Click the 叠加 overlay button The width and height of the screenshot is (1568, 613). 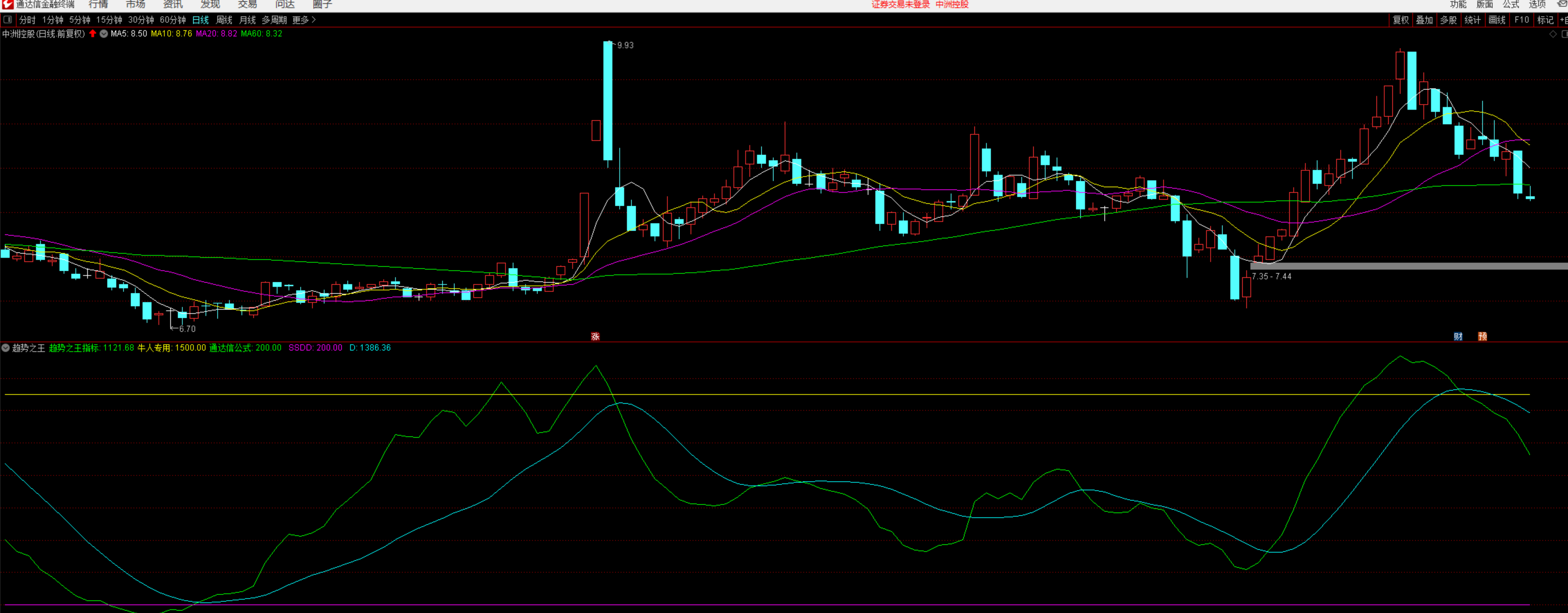1425,20
